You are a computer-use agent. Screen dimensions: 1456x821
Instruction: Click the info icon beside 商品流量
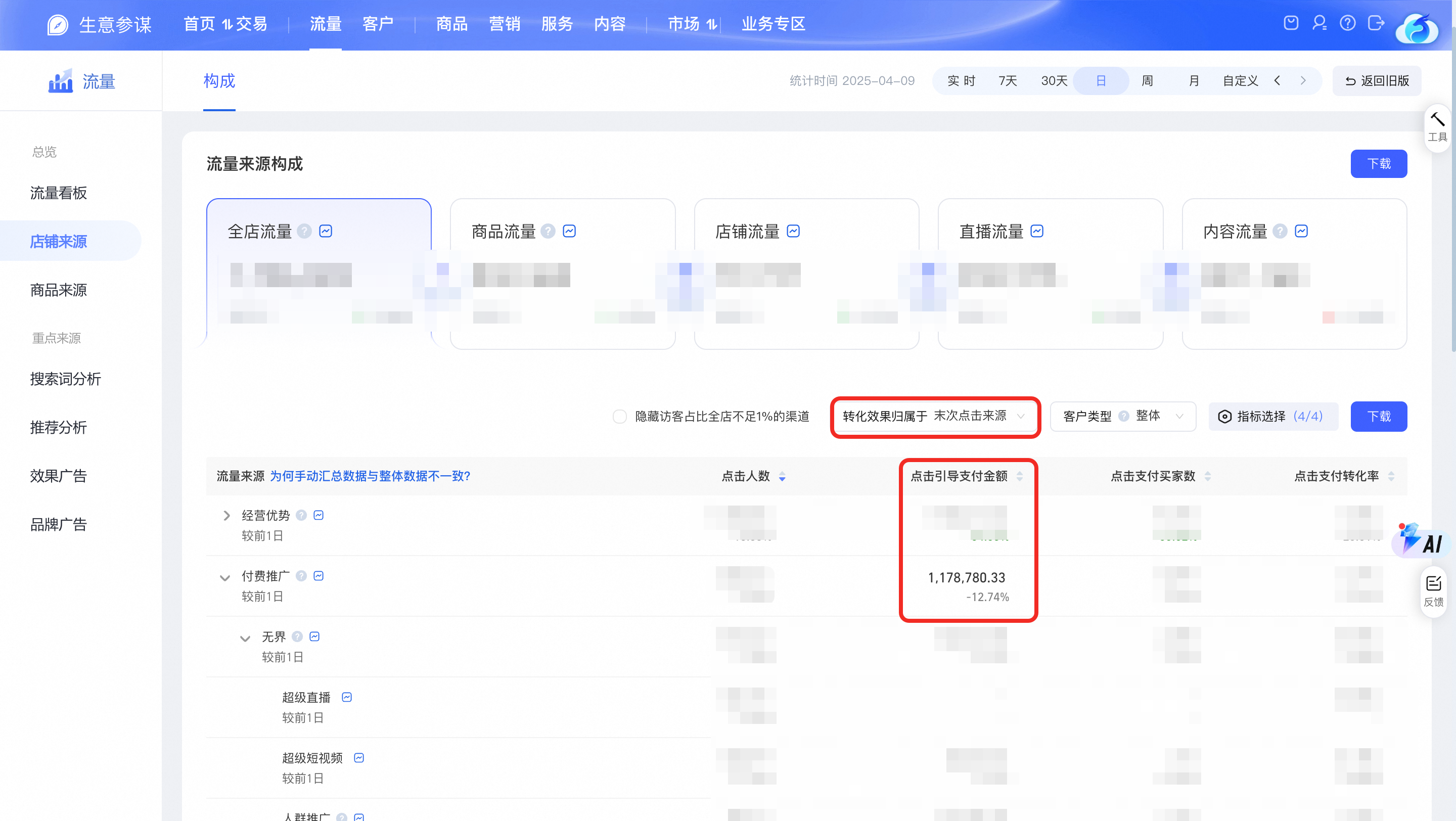[x=548, y=231]
